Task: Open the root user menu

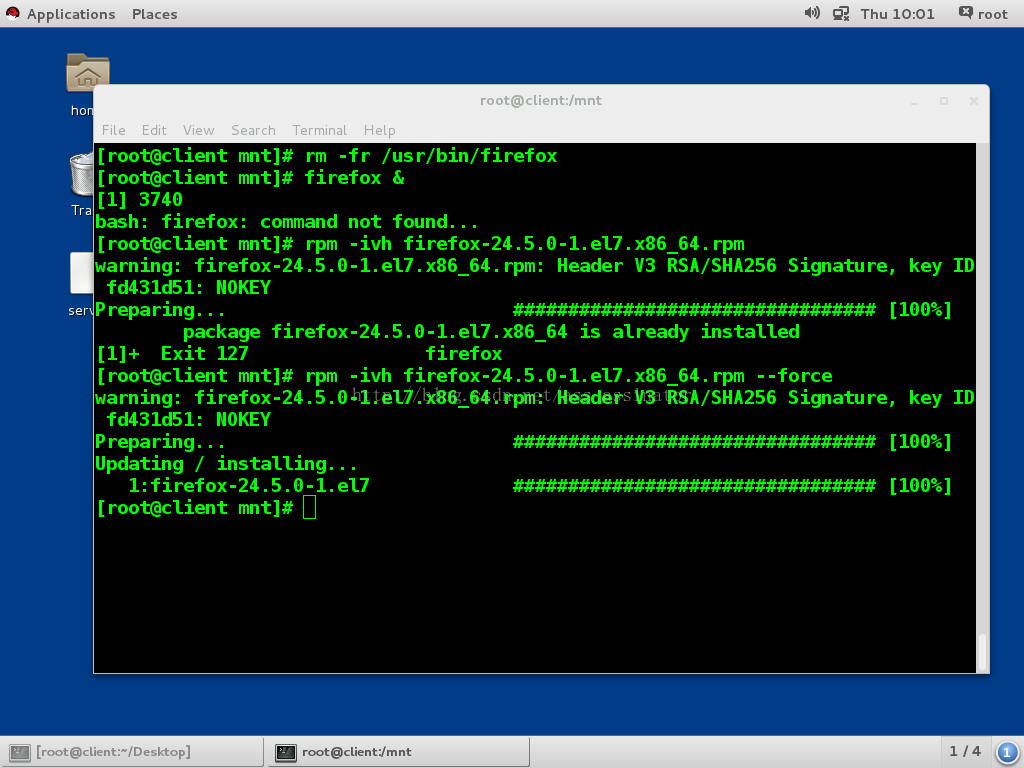Action: (x=983, y=14)
